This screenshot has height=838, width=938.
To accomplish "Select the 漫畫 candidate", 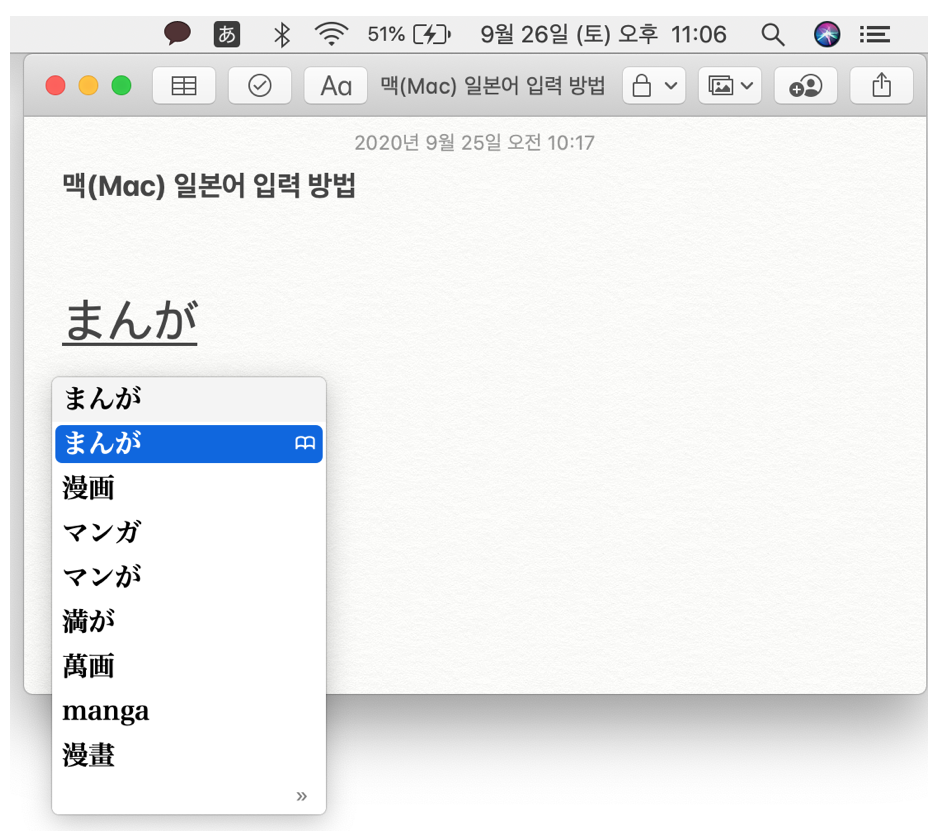I will coord(189,755).
